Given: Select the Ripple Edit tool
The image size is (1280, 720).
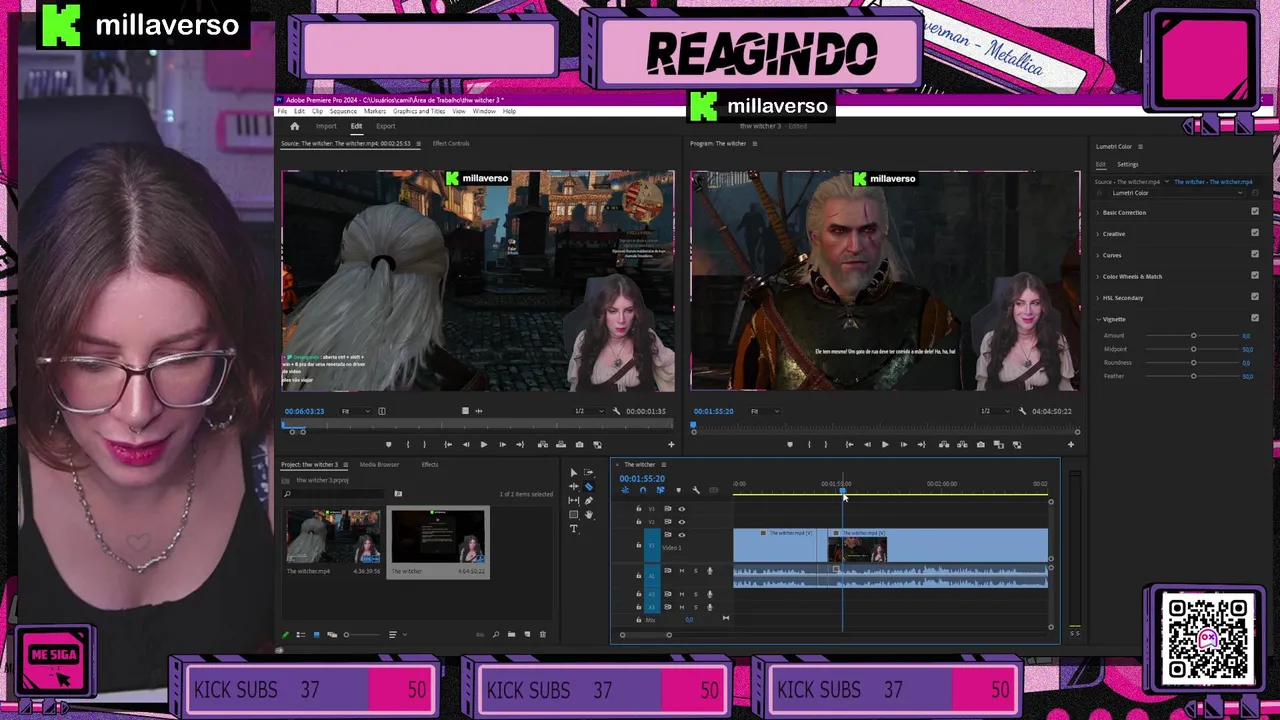Looking at the screenshot, I should tap(574, 486).
